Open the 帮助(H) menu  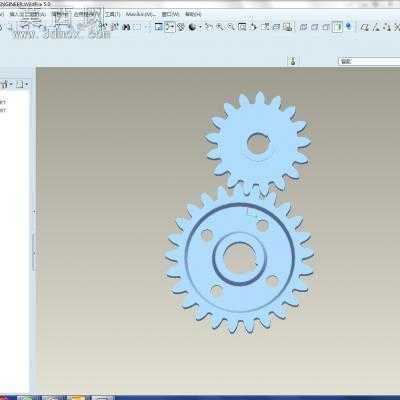click(193, 14)
